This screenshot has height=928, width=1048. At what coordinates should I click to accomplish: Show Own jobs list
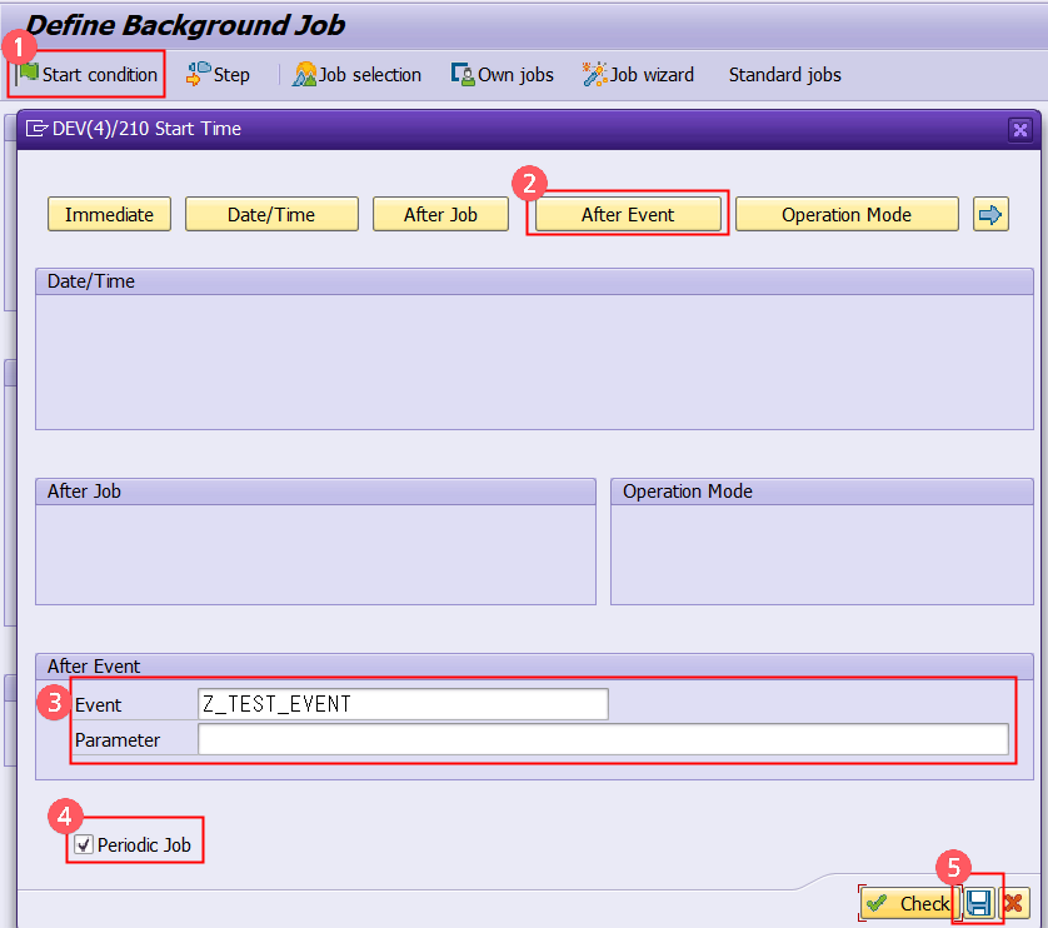tap(503, 74)
